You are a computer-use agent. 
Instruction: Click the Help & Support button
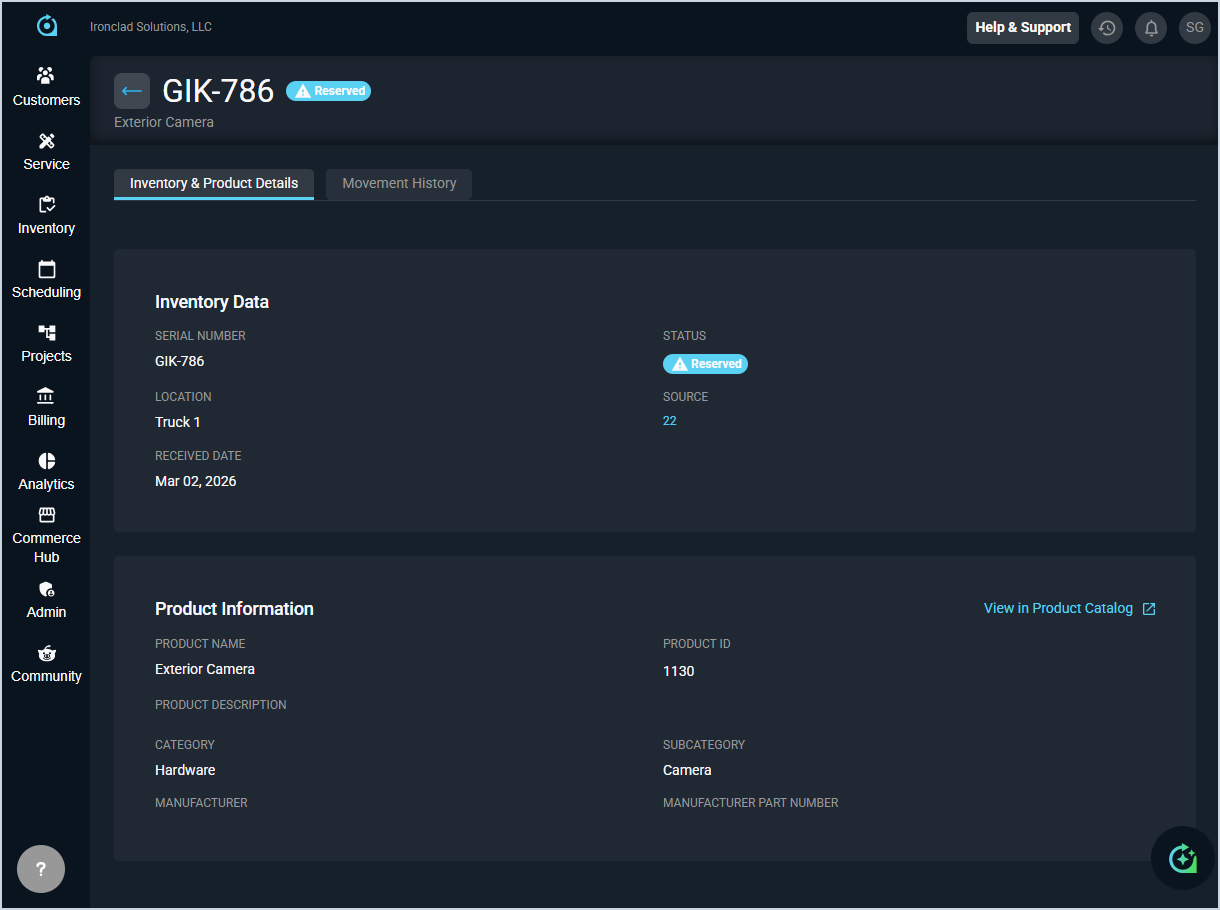coord(1023,28)
